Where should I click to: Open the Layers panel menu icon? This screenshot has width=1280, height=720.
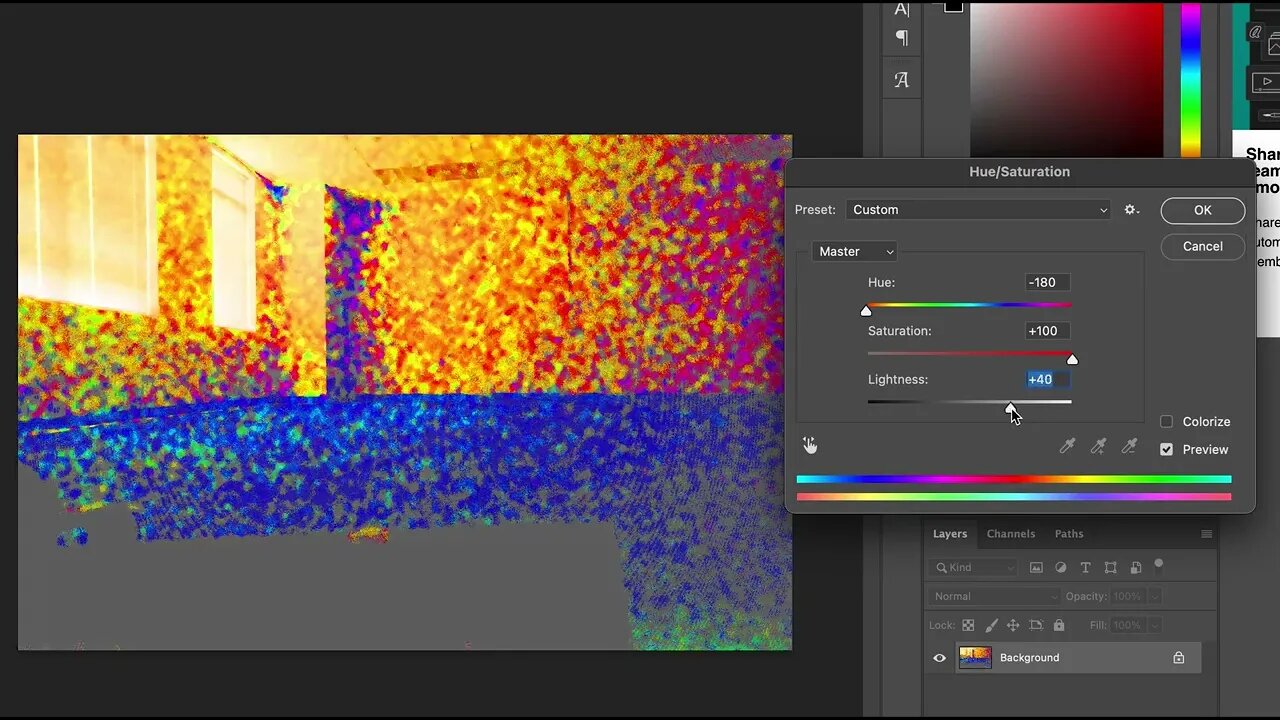(1207, 534)
